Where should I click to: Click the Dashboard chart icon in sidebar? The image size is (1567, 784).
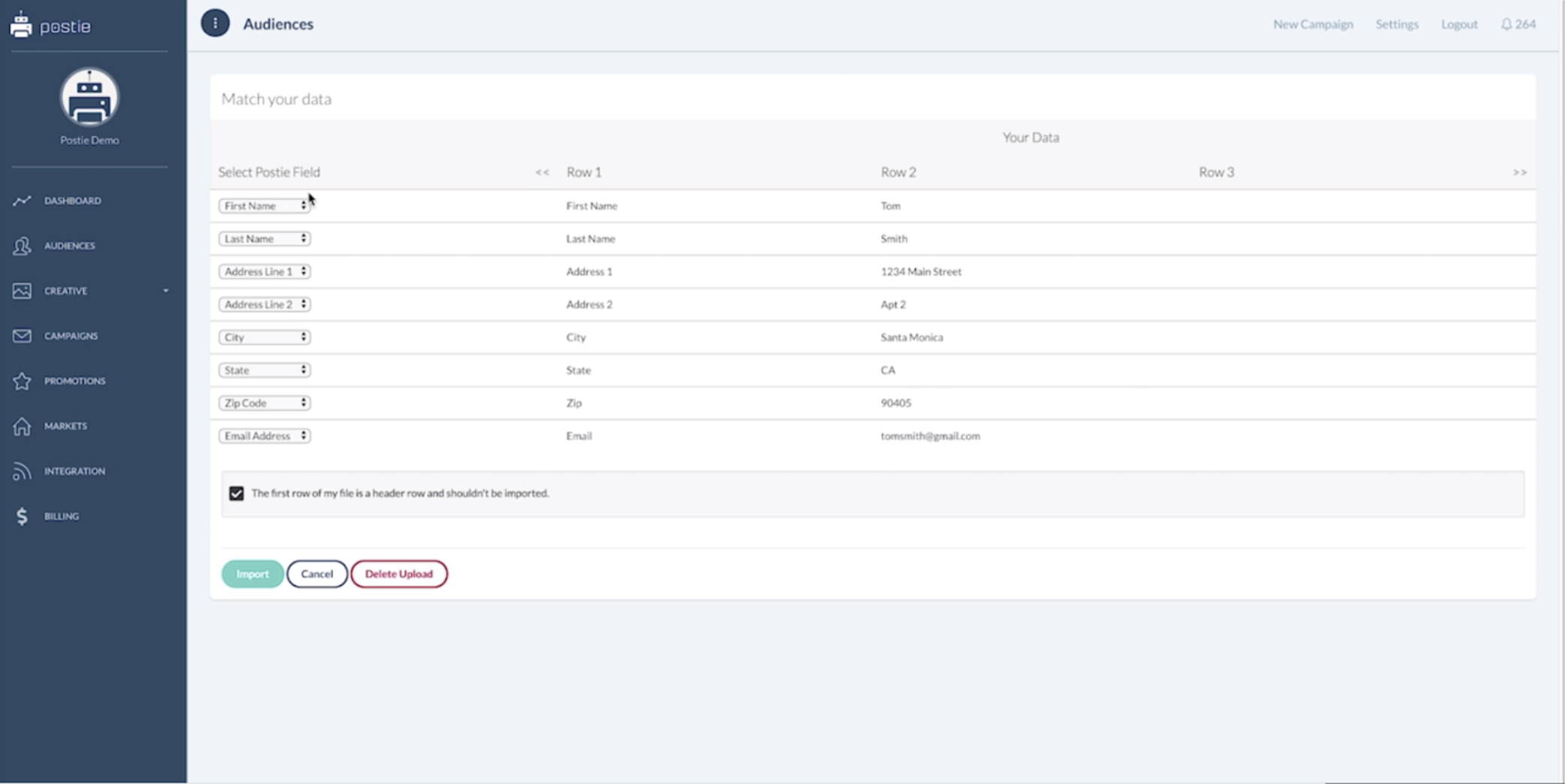(x=22, y=201)
